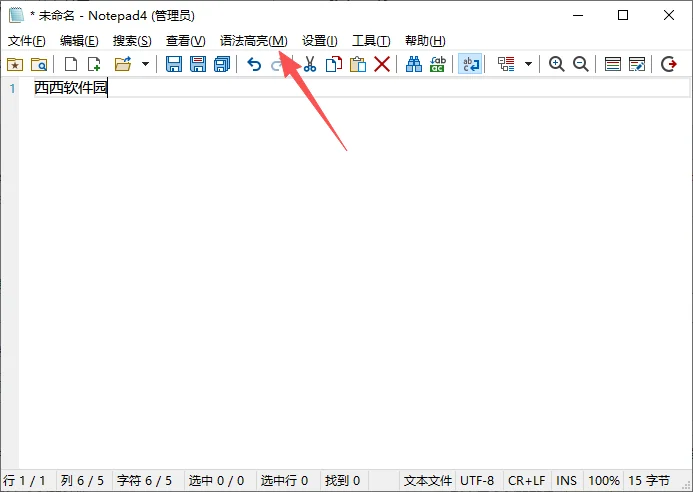The height and width of the screenshot is (492, 693).
Task: Click line number 1 in margin
Action: tap(12, 88)
